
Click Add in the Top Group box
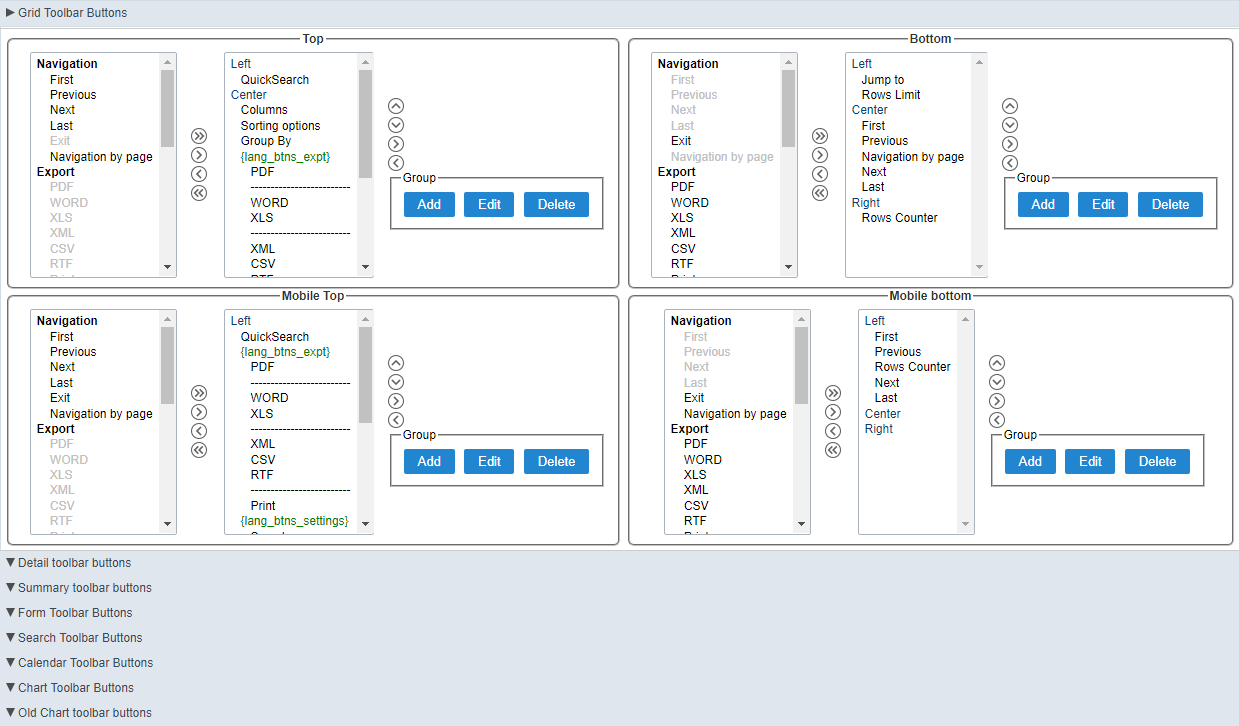pyautogui.click(x=429, y=203)
